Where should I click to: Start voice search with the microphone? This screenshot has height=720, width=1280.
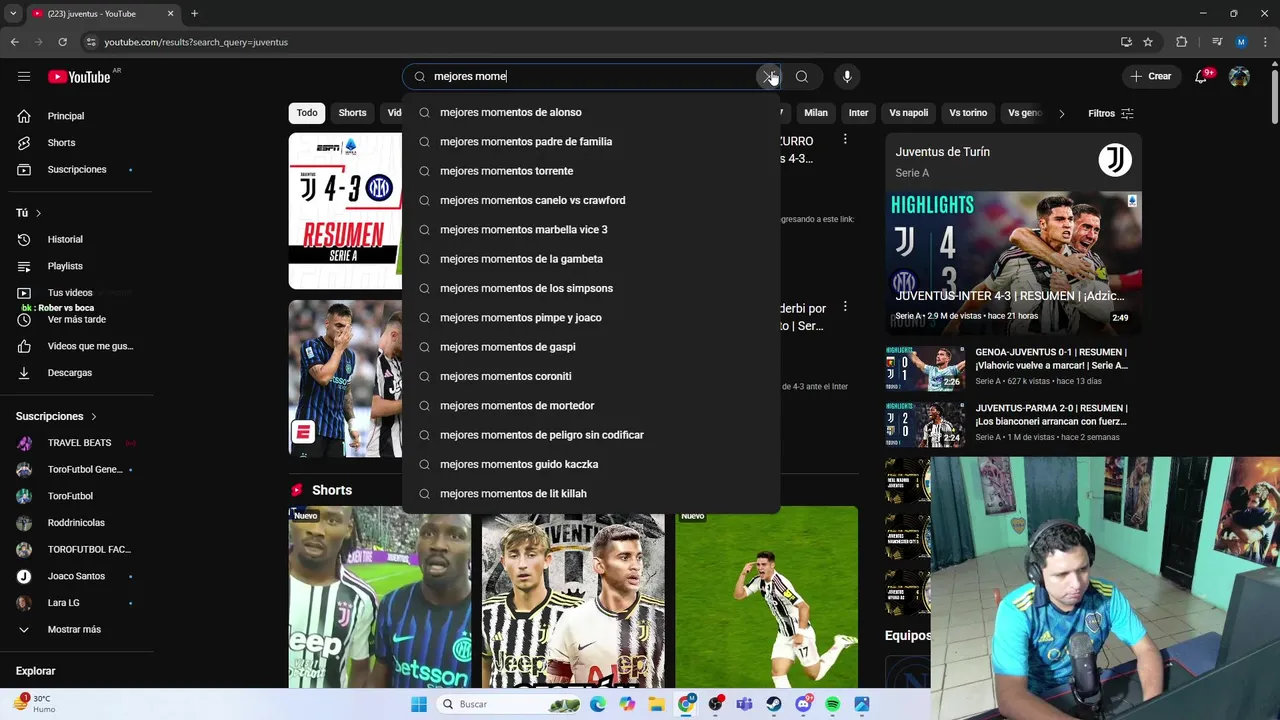[847, 76]
